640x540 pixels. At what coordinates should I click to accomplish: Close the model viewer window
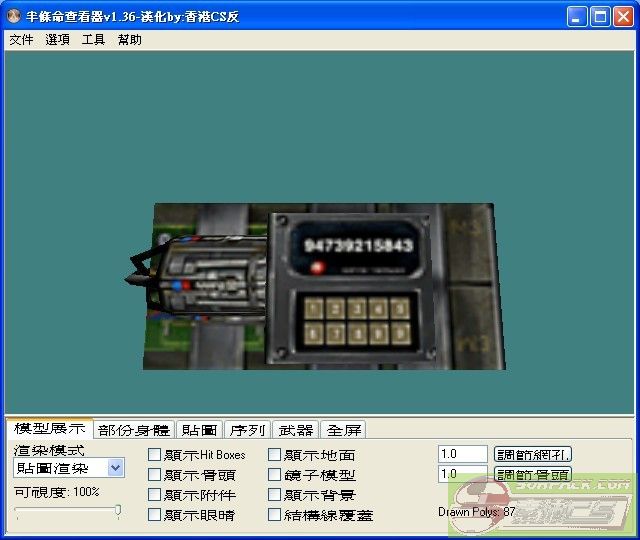coord(623,17)
